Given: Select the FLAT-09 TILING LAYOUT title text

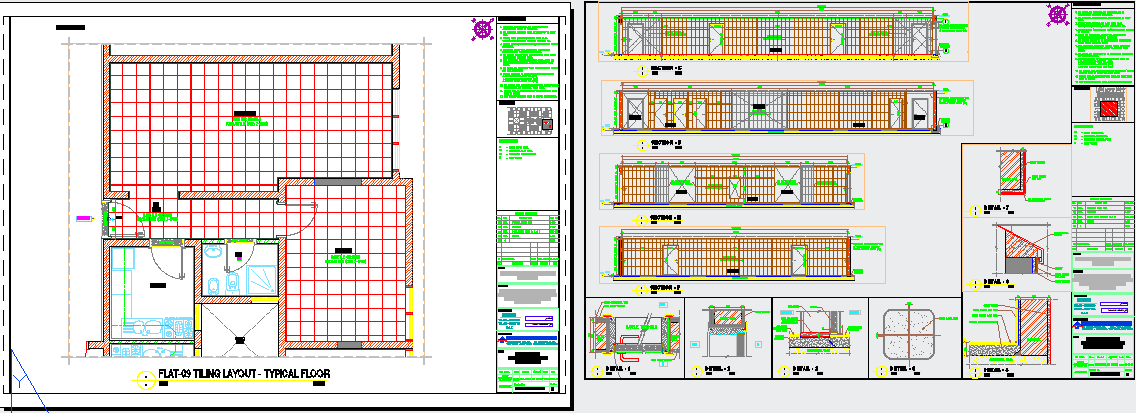Looking at the screenshot, I should coord(243,375).
